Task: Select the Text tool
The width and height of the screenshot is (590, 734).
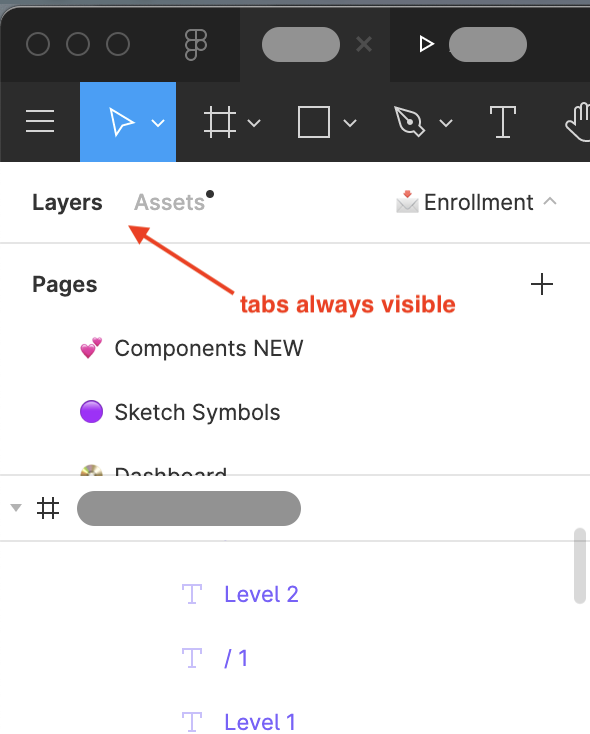Action: click(502, 122)
